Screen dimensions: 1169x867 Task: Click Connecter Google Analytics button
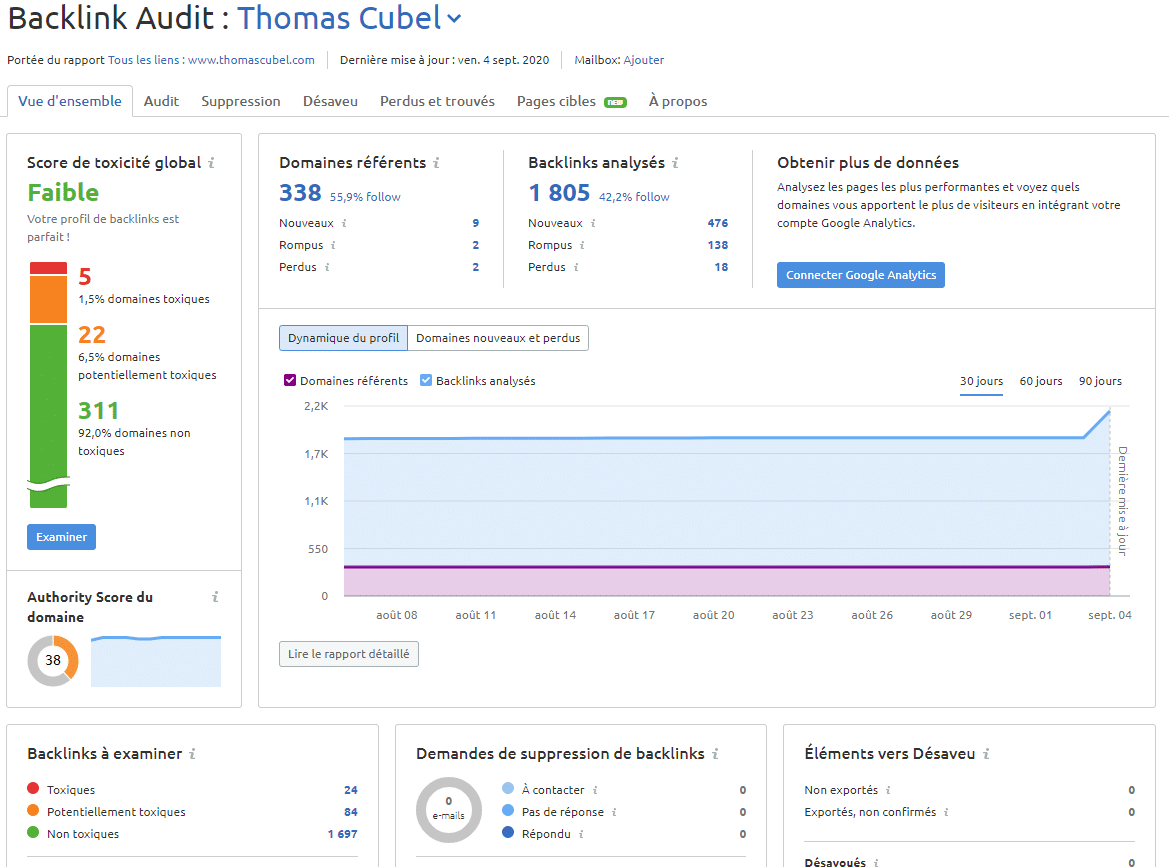[x=860, y=275]
